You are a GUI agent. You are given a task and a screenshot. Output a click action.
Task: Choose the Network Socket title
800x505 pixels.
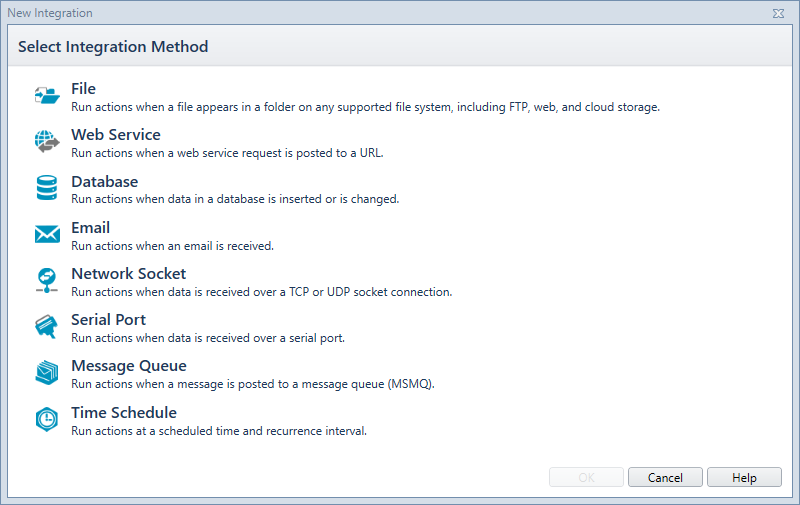pyautogui.click(x=129, y=274)
